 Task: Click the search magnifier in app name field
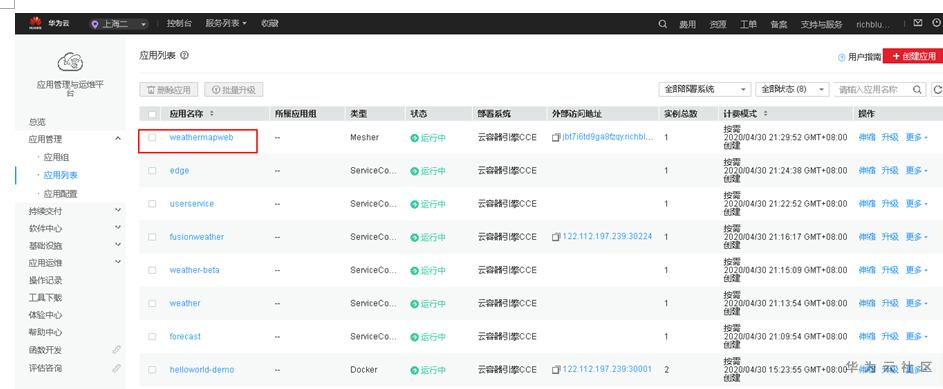pos(917,90)
